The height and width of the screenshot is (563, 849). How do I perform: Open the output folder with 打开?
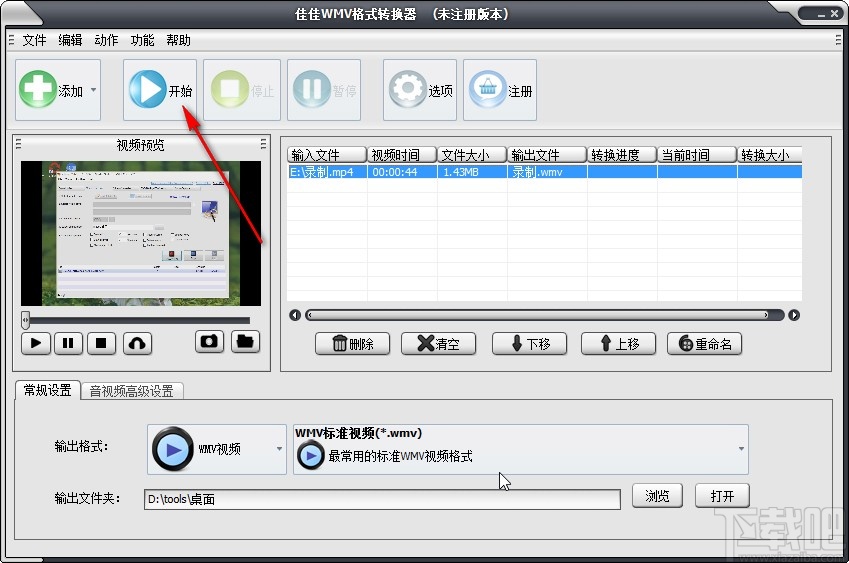coord(722,496)
